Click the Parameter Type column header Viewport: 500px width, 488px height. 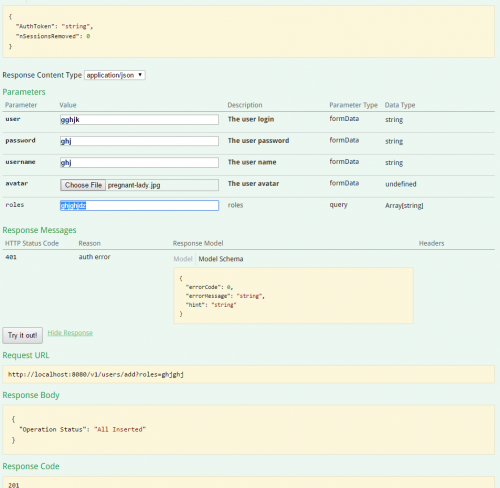pos(354,105)
